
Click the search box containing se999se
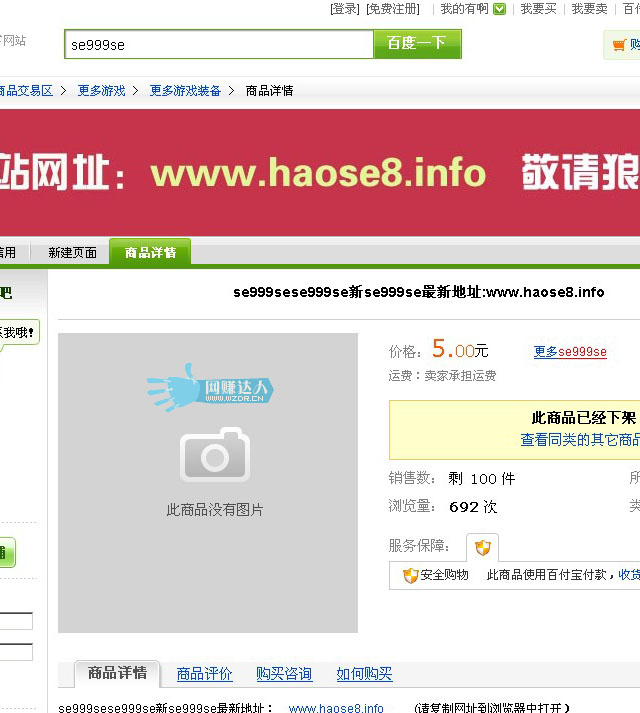click(x=219, y=45)
